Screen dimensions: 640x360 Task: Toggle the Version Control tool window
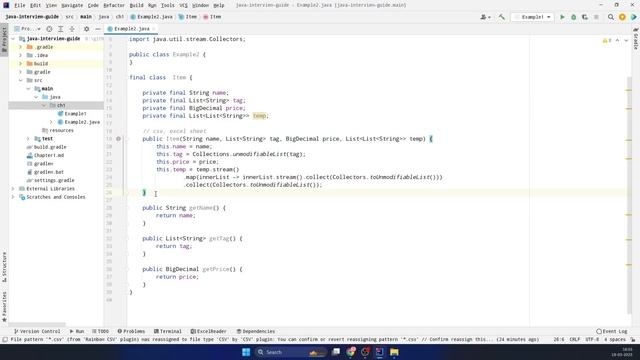(37, 331)
